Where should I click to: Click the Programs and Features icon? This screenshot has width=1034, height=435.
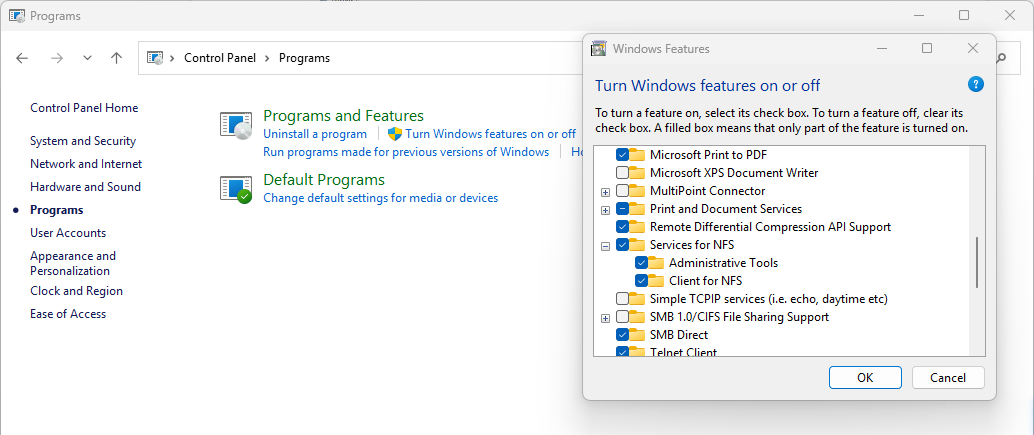[235, 126]
